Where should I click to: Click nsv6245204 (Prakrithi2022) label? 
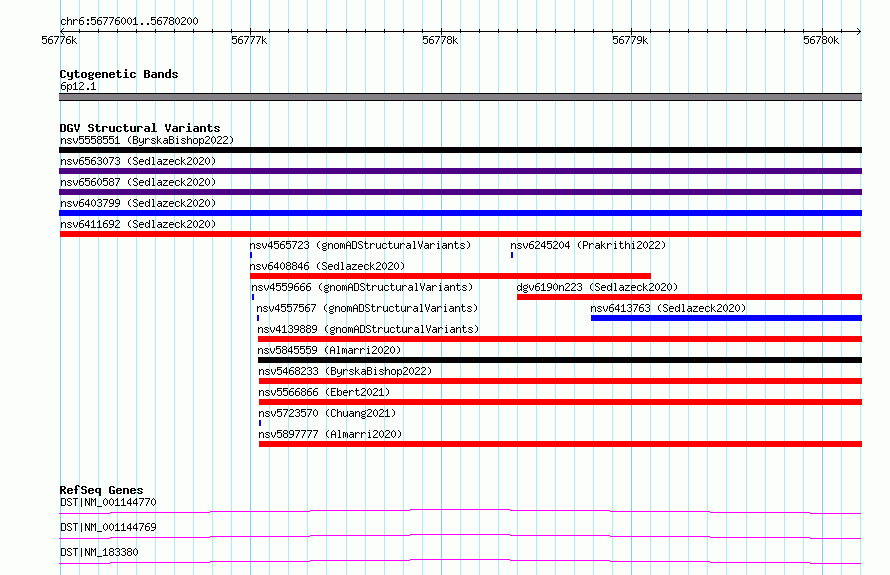click(x=588, y=245)
